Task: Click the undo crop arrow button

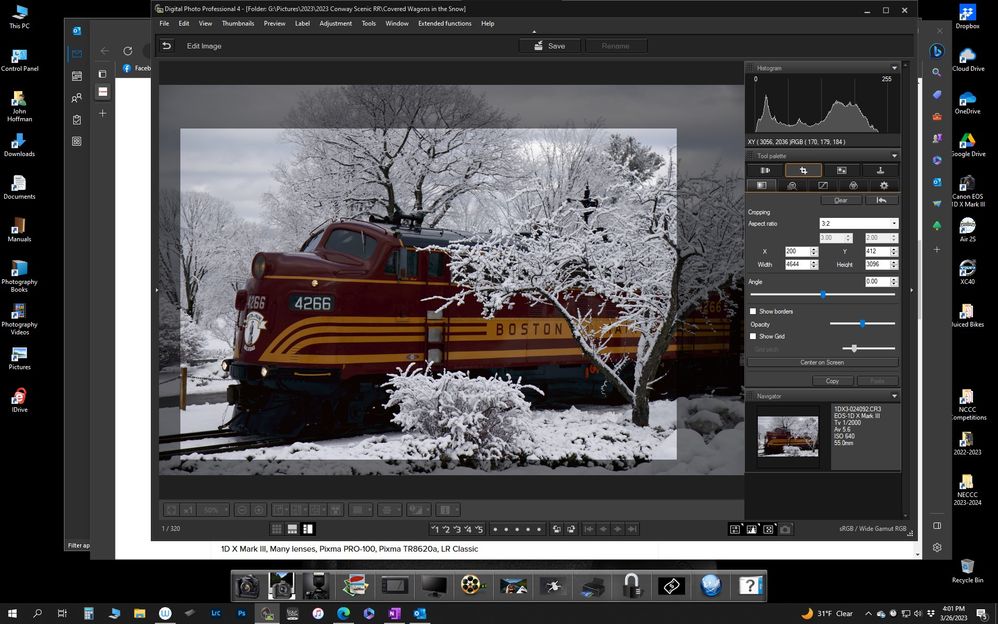Action: [881, 200]
